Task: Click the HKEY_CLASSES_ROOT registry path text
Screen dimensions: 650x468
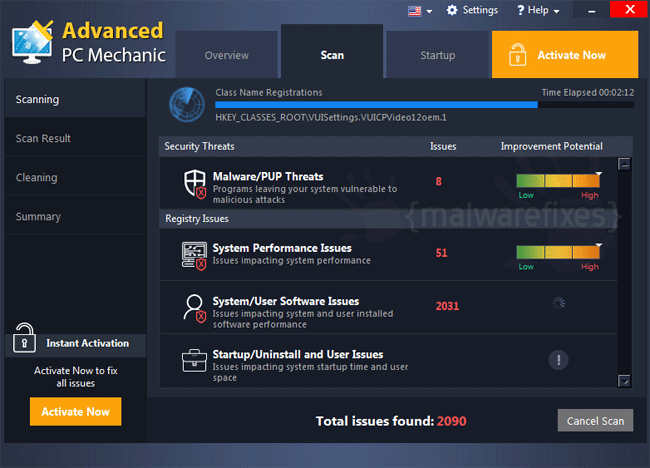Action: 331,117
